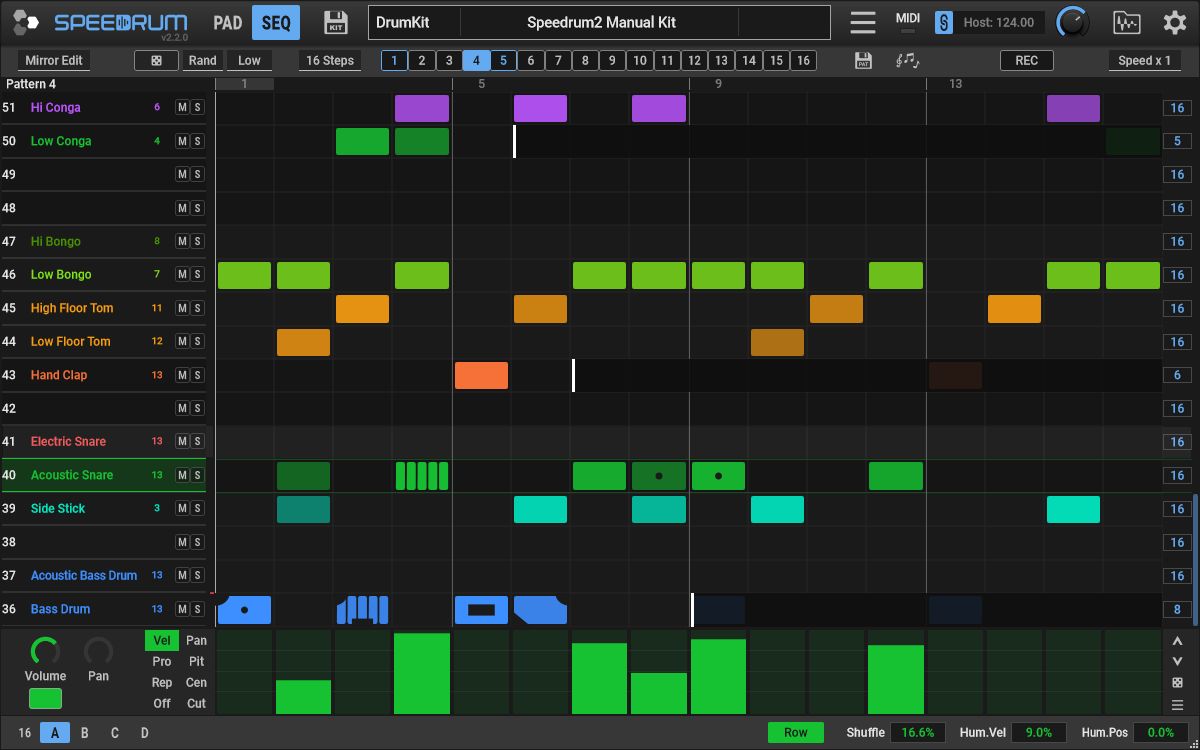
Task: Open the Speed x 1 dropdown
Action: pyautogui.click(x=1144, y=61)
